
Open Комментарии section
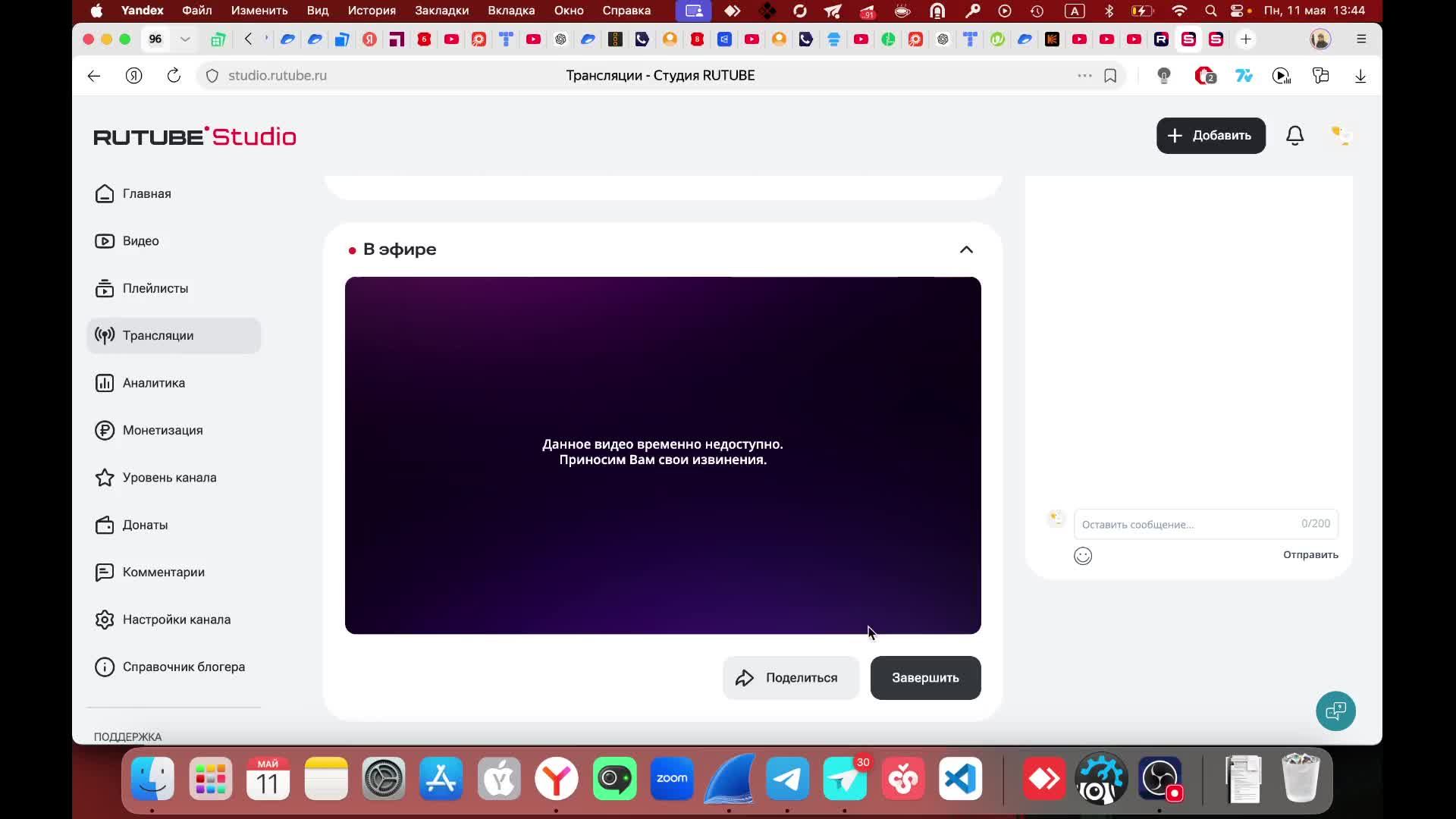174,573
